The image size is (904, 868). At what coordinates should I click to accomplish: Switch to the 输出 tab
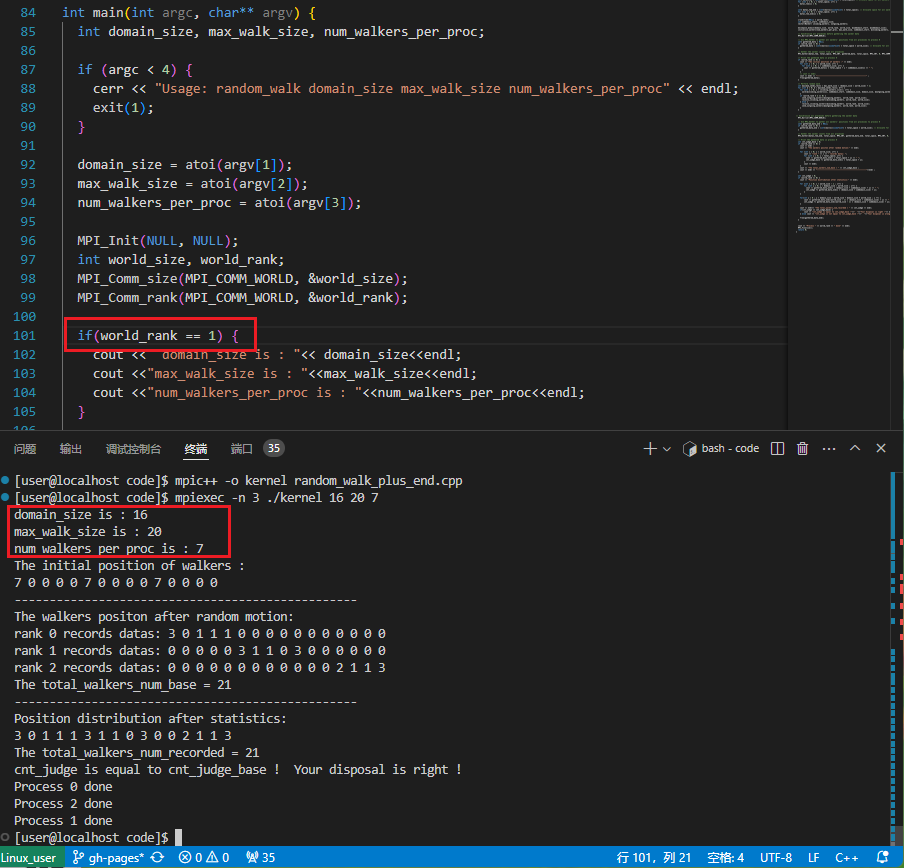[x=71, y=449]
